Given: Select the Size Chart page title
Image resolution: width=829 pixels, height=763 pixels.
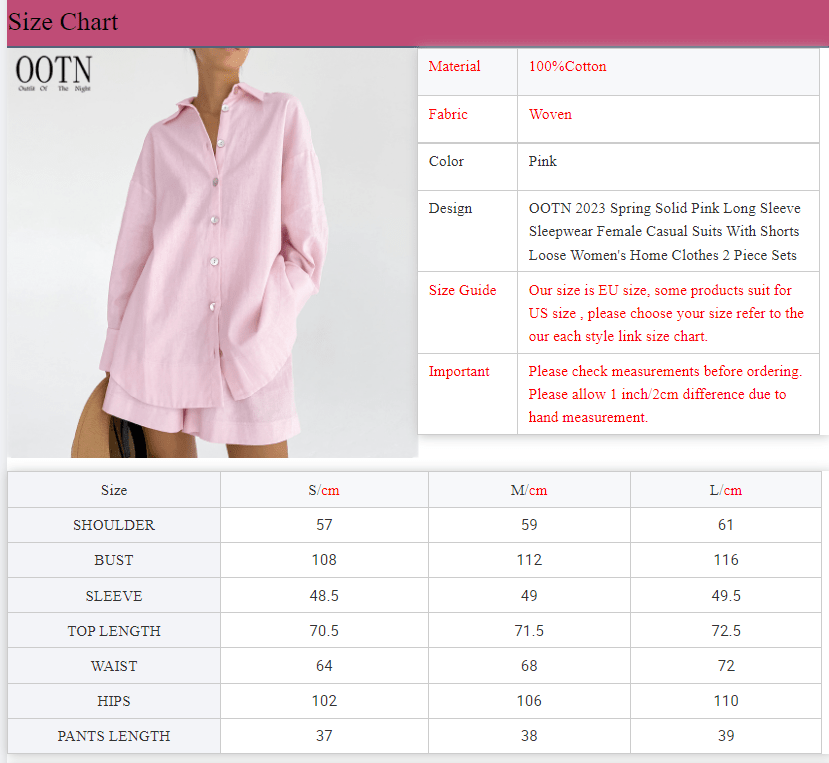Looking at the screenshot, I should click(x=62, y=21).
